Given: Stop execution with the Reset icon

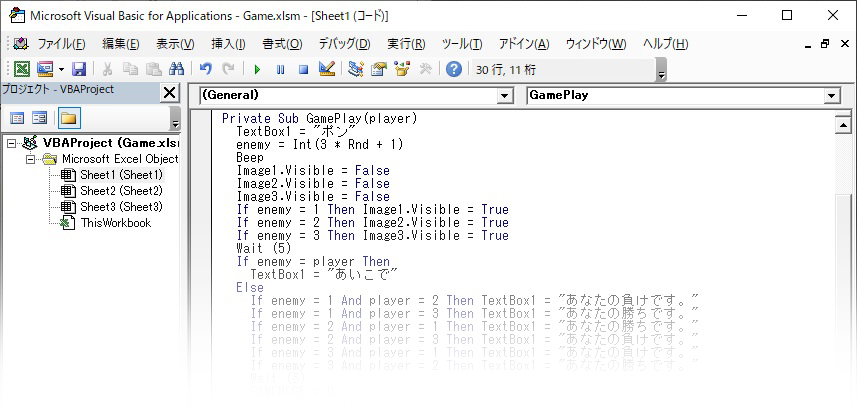Looking at the screenshot, I should pyautogui.click(x=304, y=69).
